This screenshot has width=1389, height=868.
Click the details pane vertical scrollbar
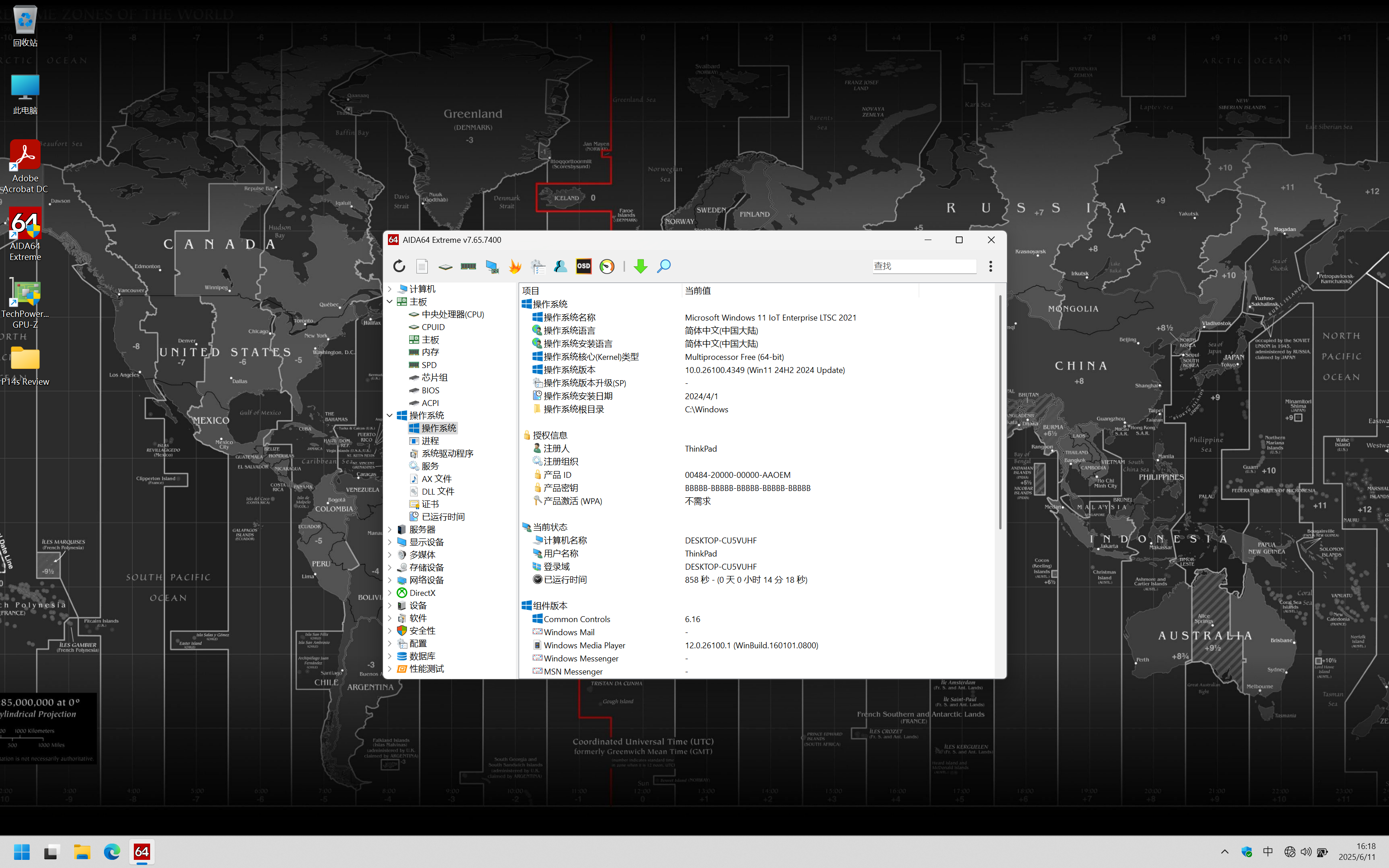(1000, 412)
